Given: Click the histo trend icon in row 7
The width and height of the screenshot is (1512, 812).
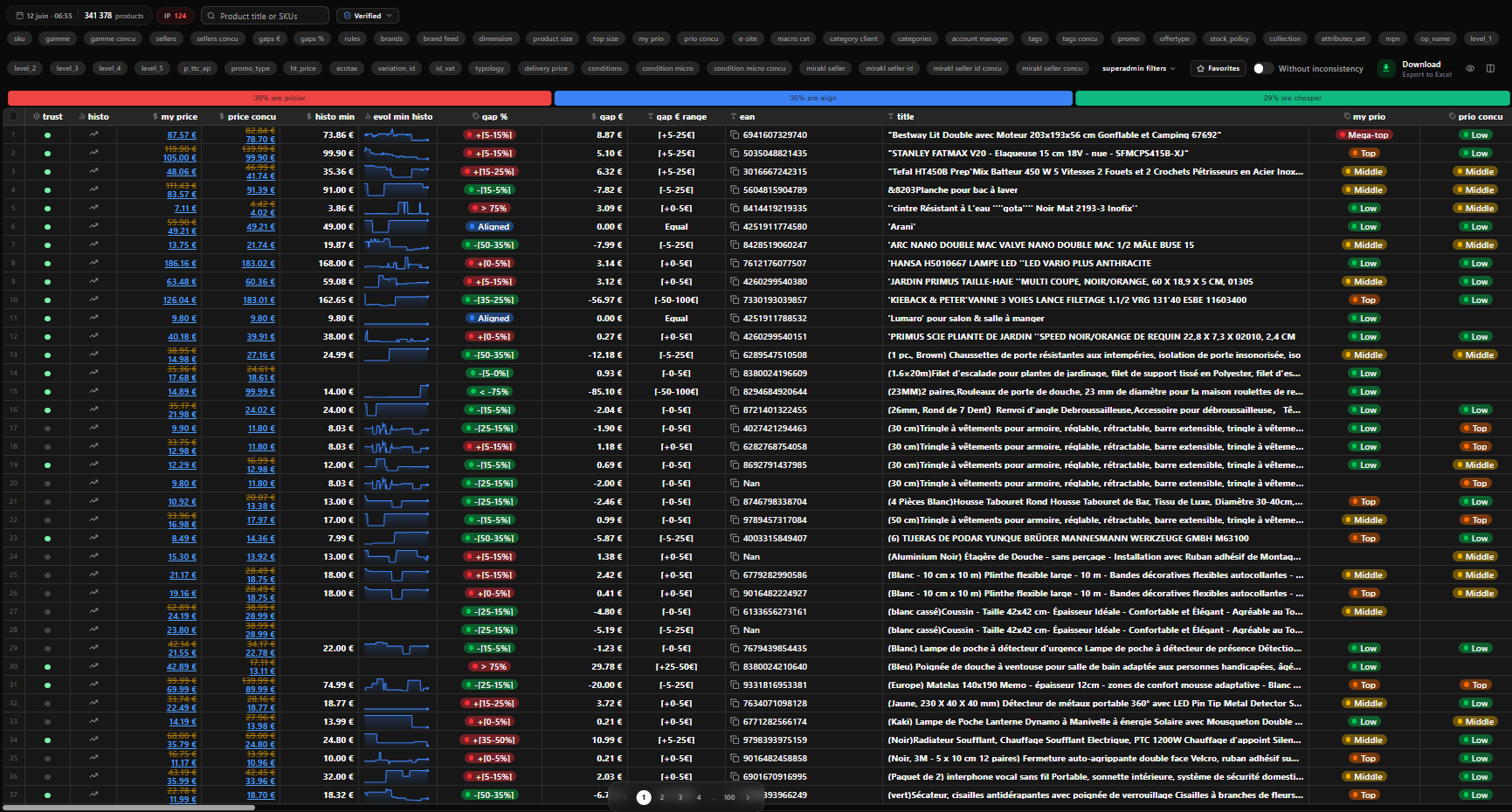Looking at the screenshot, I should (x=93, y=244).
